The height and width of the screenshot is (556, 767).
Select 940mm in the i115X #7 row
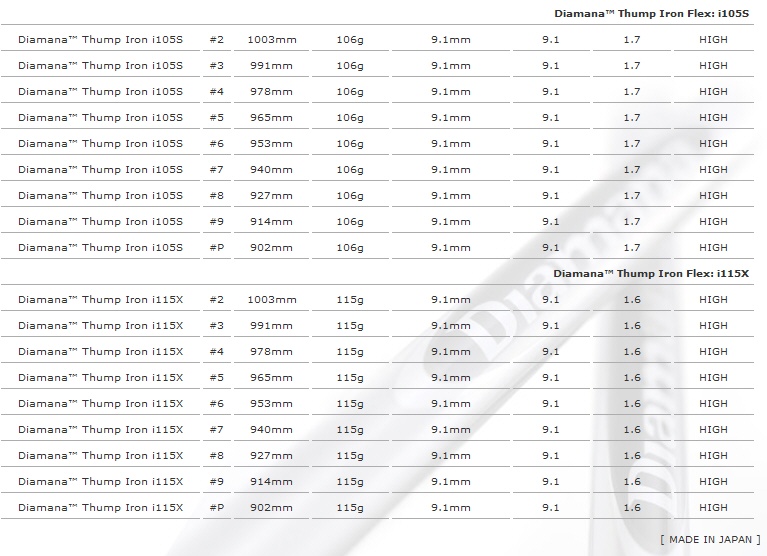coord(271,429)
